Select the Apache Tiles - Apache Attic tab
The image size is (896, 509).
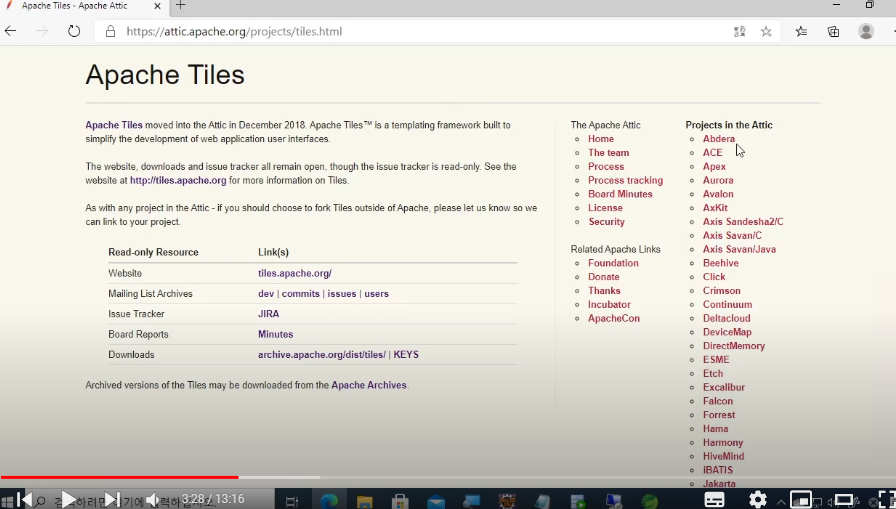(x=83, y=6)
